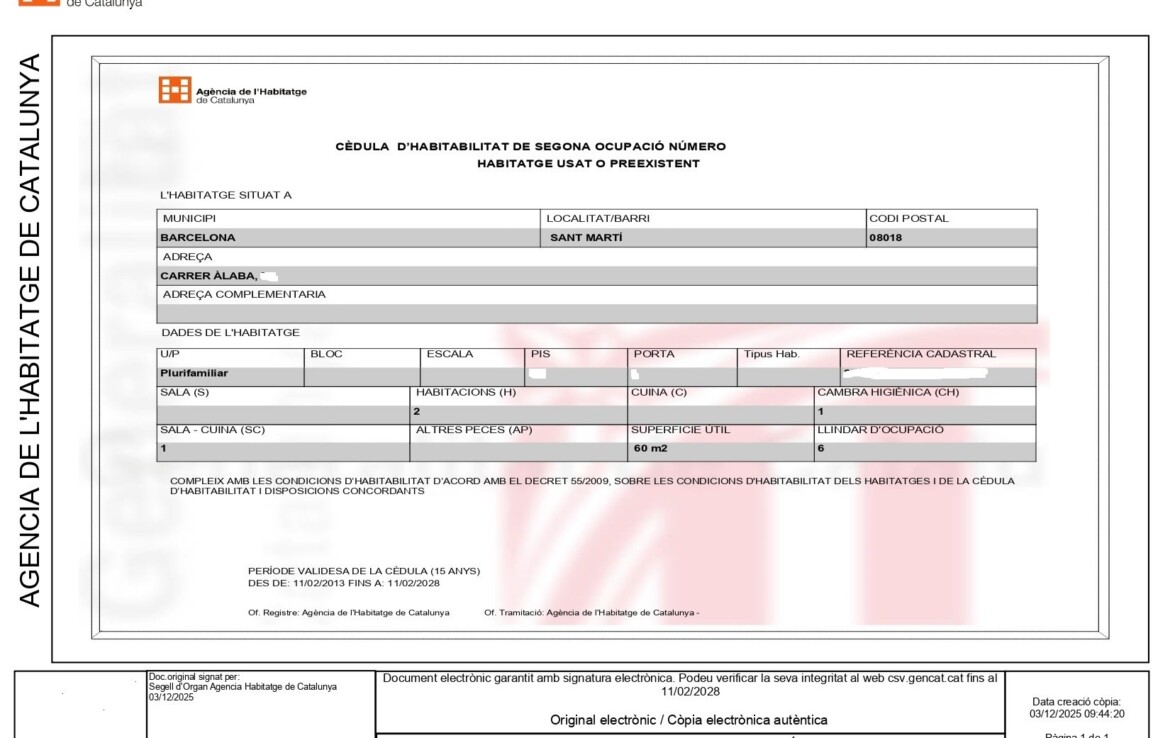Select the SANT MARTÍ locality field

point(586,238)
